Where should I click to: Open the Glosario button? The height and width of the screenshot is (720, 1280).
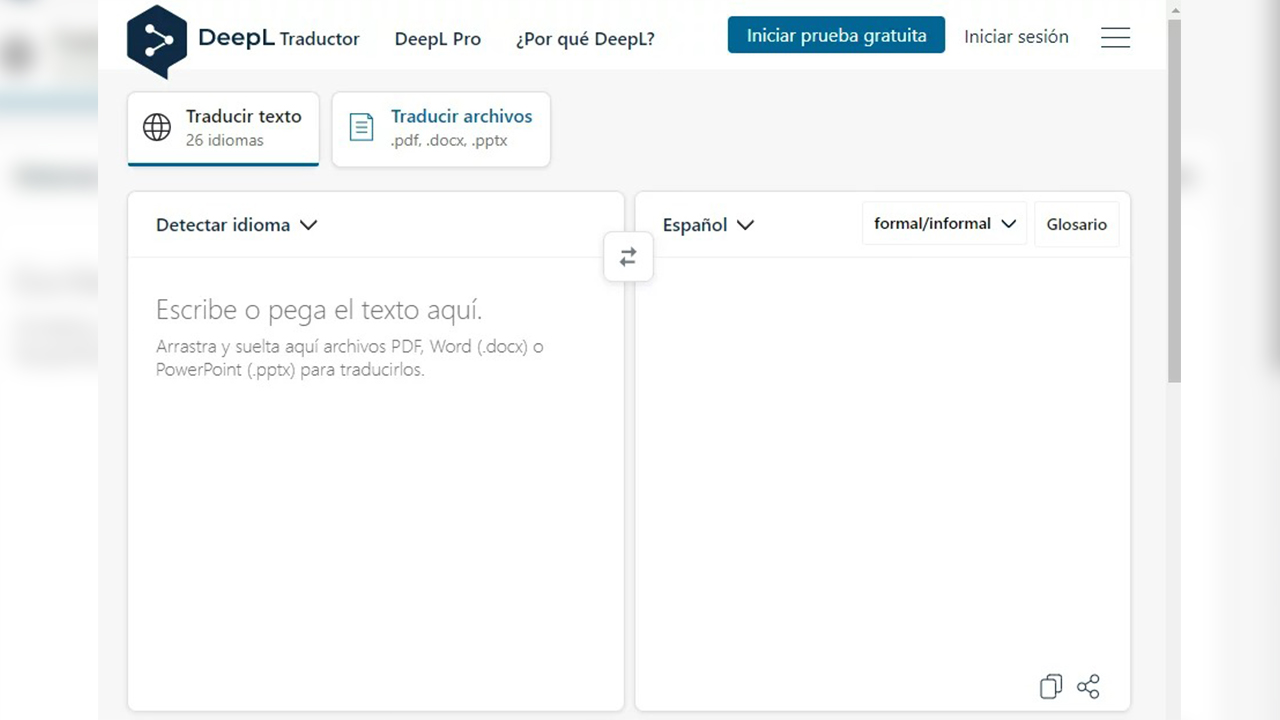(x=1076, y=225)
